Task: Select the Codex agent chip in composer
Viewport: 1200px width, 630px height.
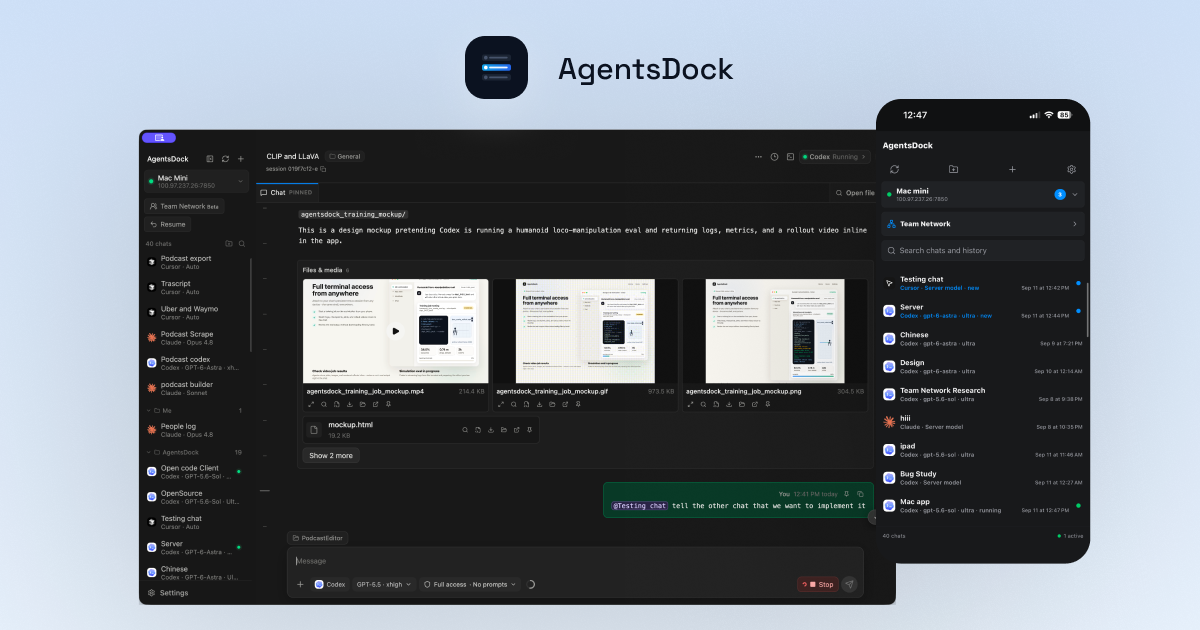Action: click(x=331, y=584)
